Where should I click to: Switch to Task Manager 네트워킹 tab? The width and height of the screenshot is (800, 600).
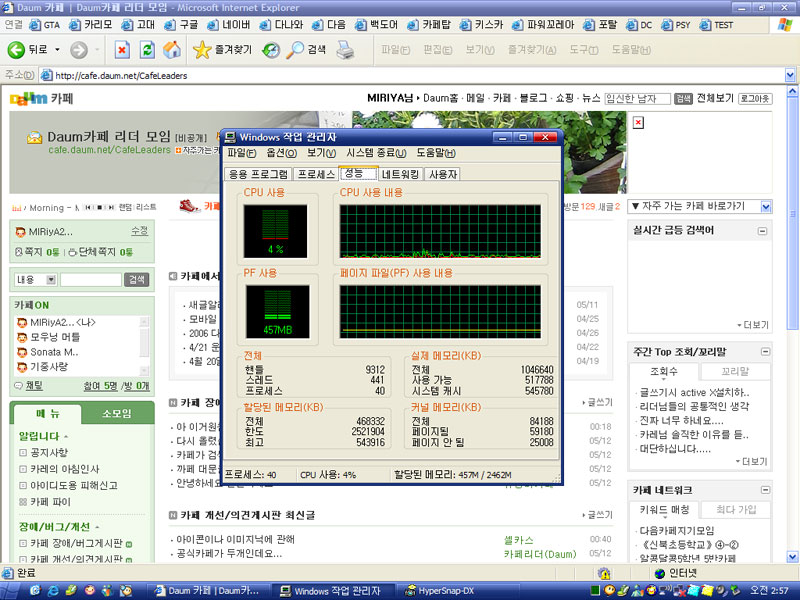coord(400,174)
